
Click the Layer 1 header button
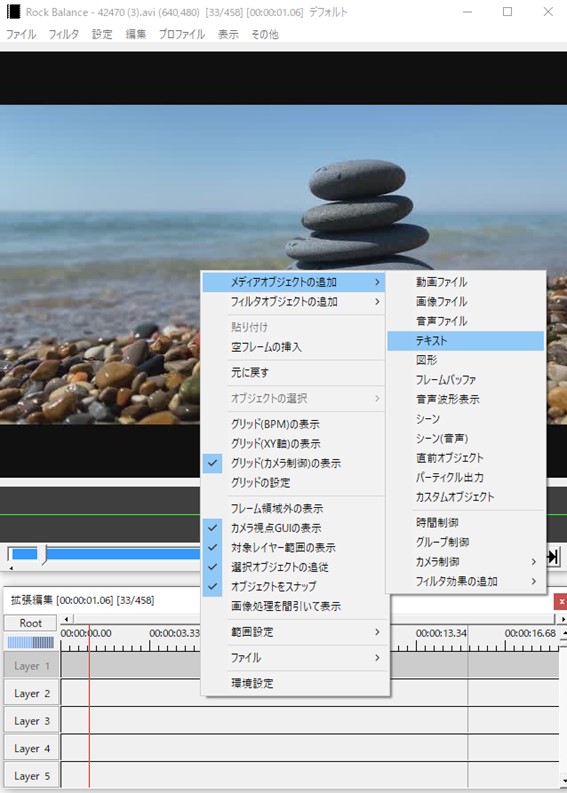coord(31,666)
